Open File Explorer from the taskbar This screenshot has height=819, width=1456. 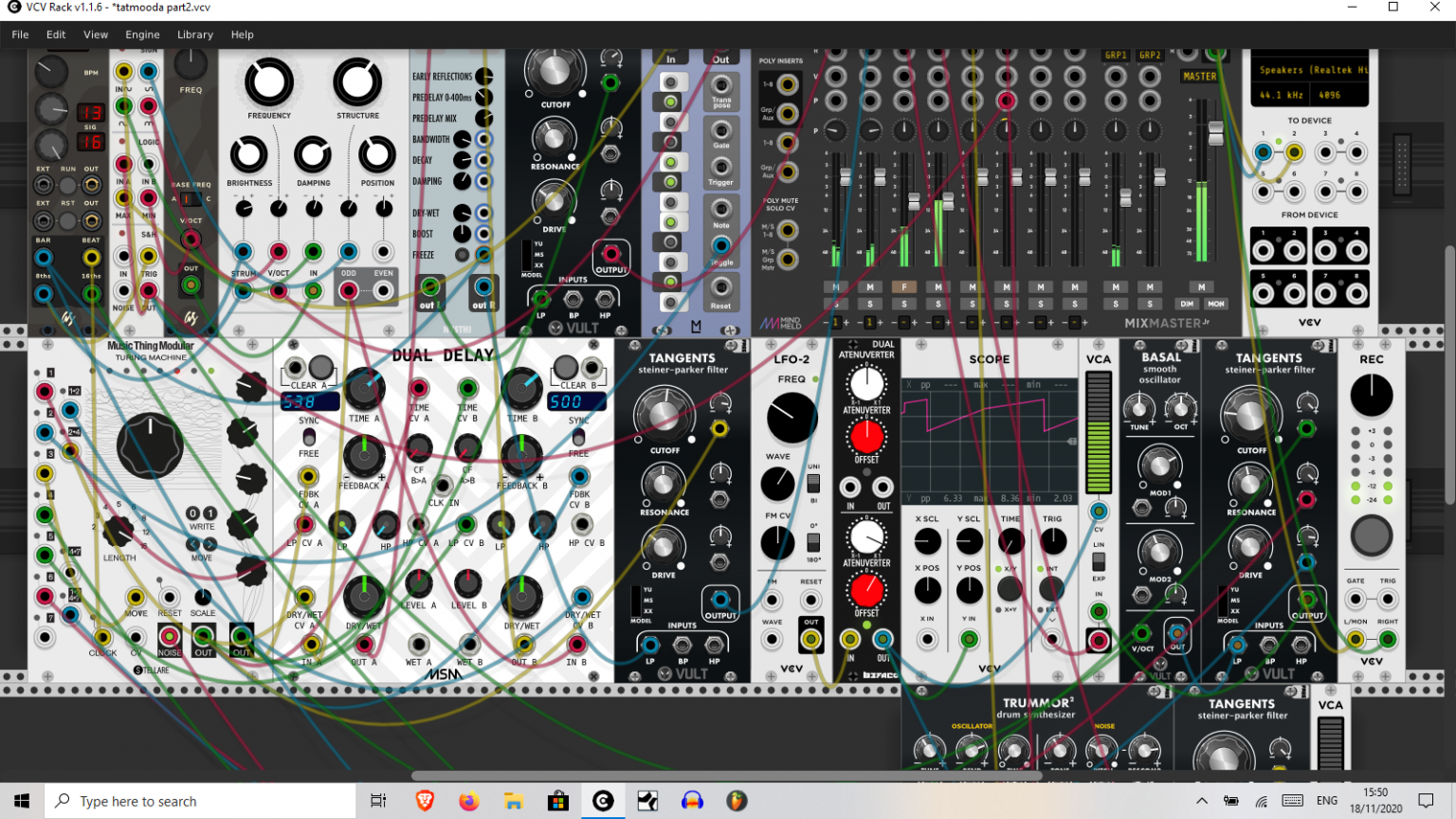(x=513, y=801)
